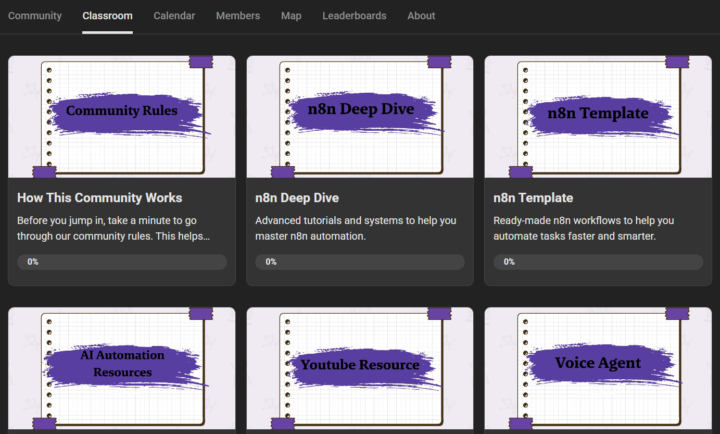Open the n8n Deep Dive thumbnail image
Image resolution: width=720 pixels, height=434 pixels.
tap(360, 116)
